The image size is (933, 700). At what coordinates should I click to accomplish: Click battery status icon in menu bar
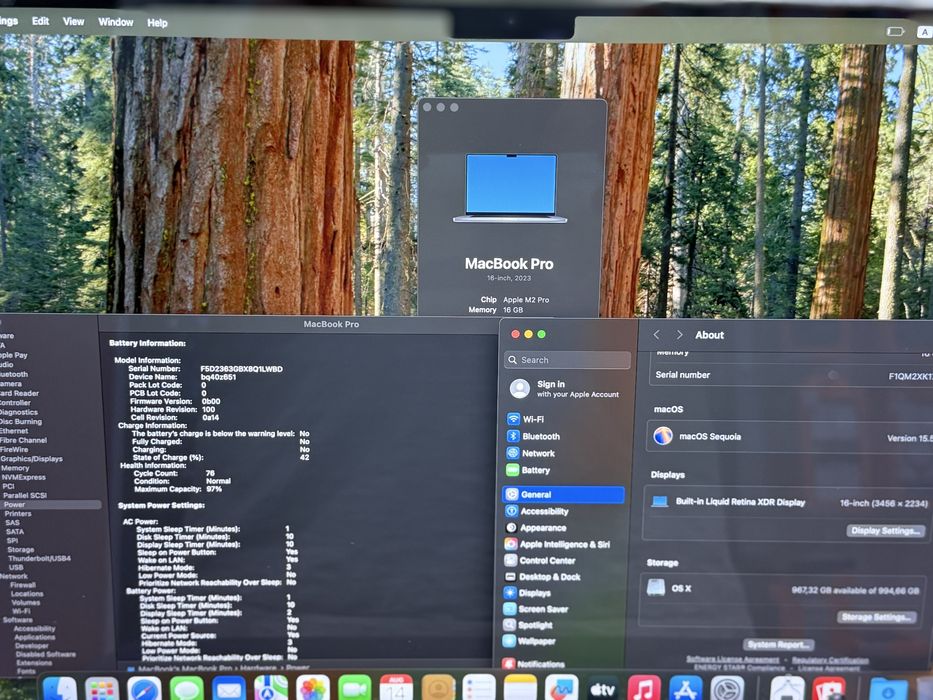(896, 31)
